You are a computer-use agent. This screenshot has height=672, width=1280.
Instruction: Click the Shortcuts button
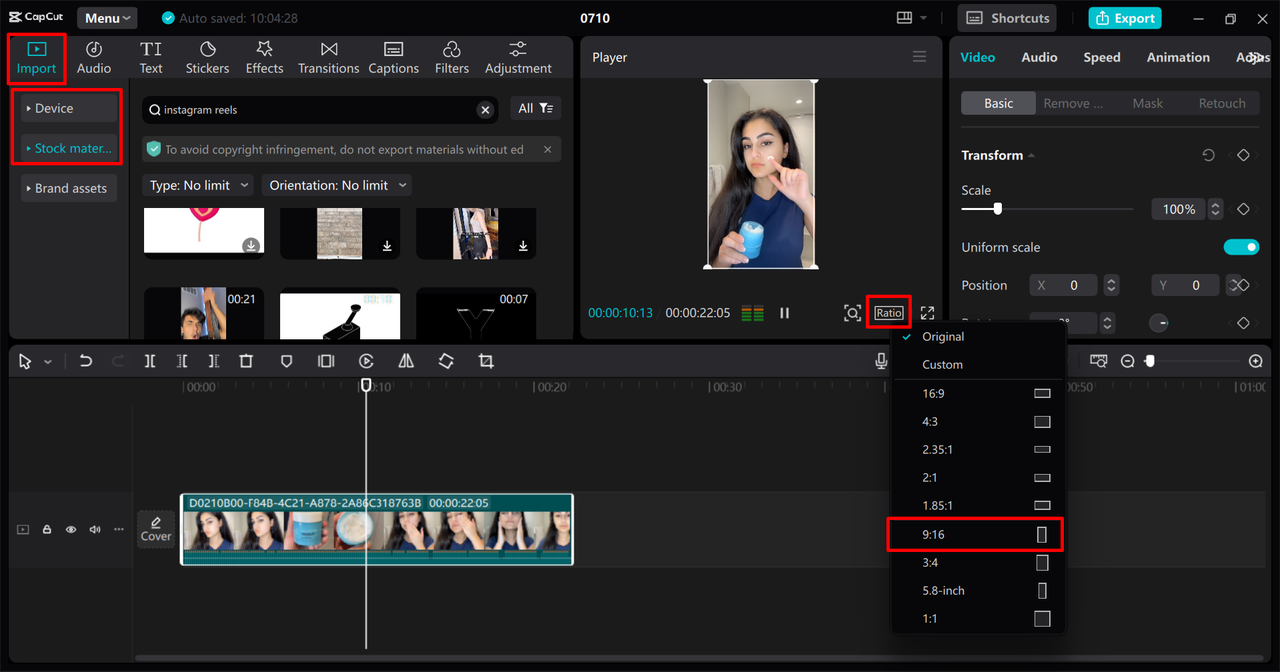[1007, 18]
